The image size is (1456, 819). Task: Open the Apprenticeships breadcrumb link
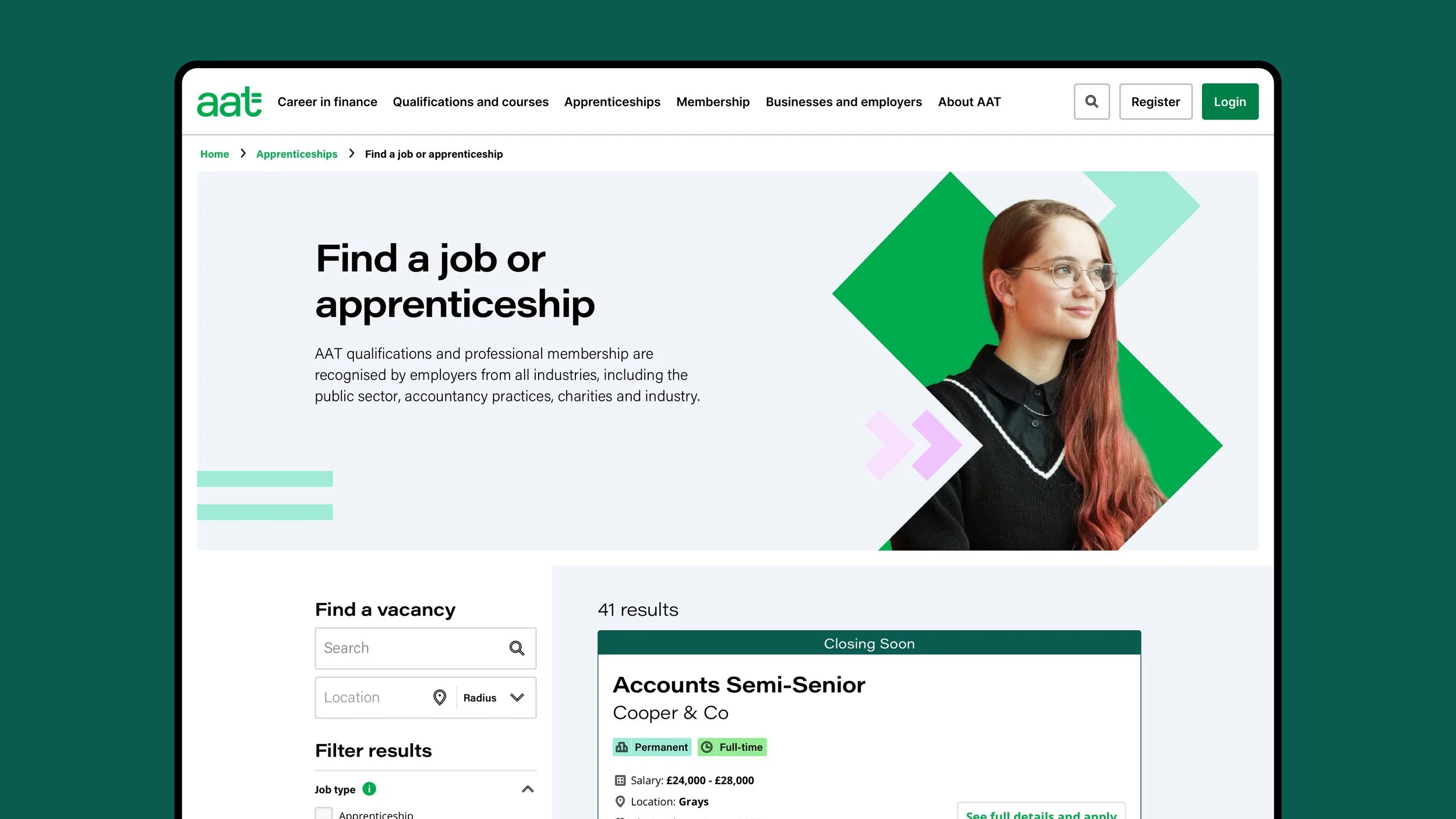[x=296, y=154]
